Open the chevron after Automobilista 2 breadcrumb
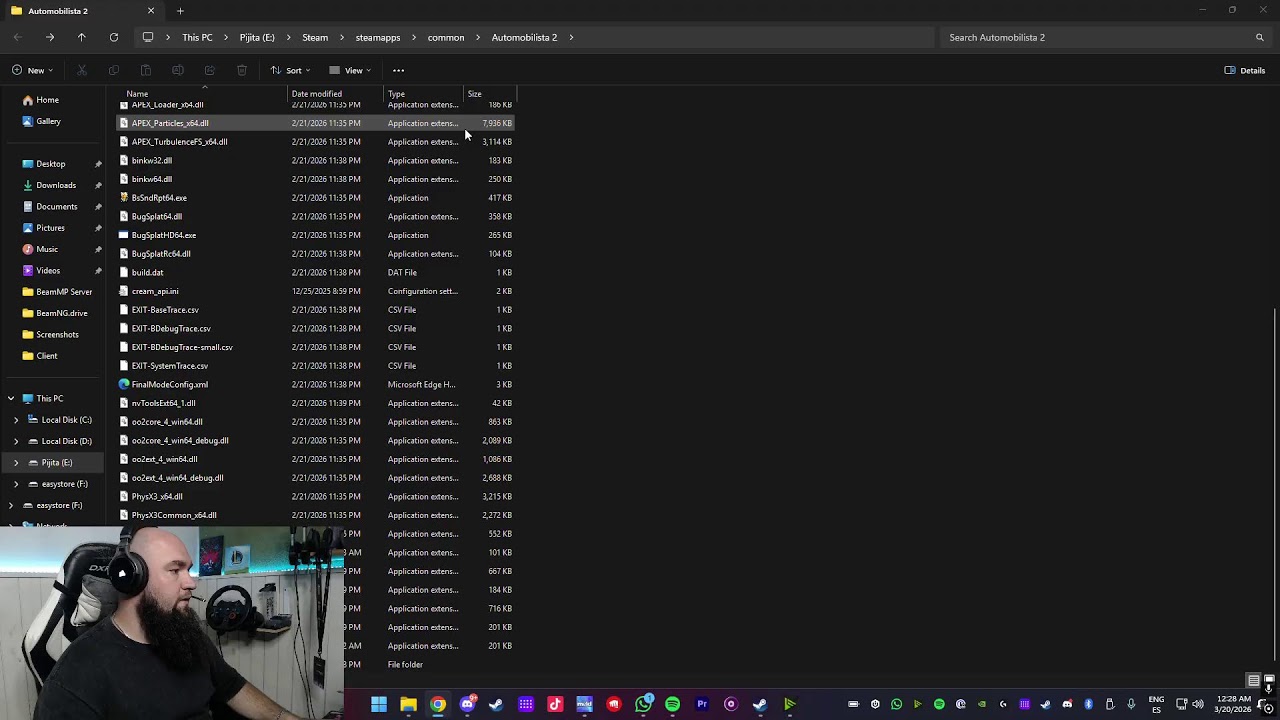The width and height of the screenshot is (1280, 720). (x=571, y=37)
